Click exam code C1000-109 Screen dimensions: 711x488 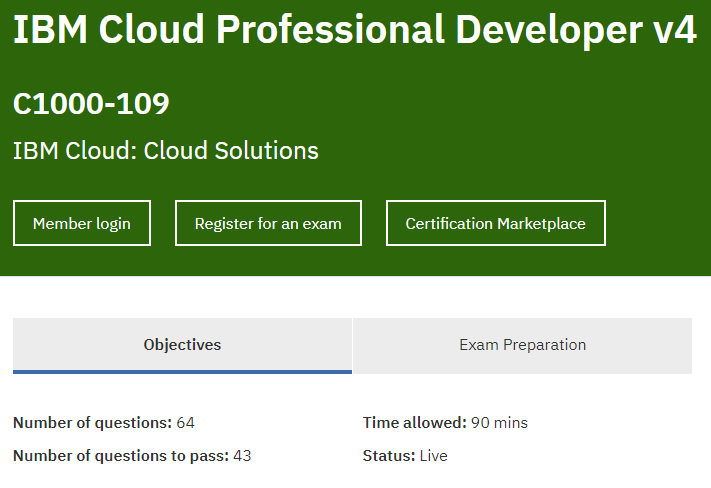[91, 104]
